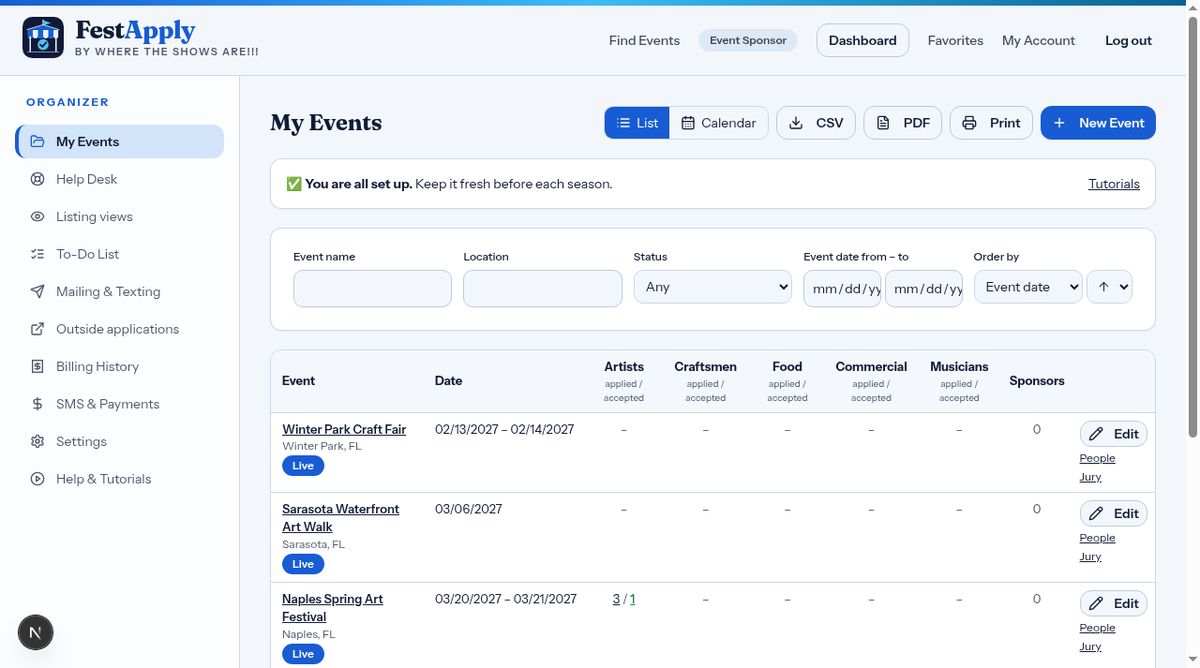Image resolution: width=1200 pixels, height=668 pixels.
Task: Click the FestApply logo icon
Action: click(43, 38)
